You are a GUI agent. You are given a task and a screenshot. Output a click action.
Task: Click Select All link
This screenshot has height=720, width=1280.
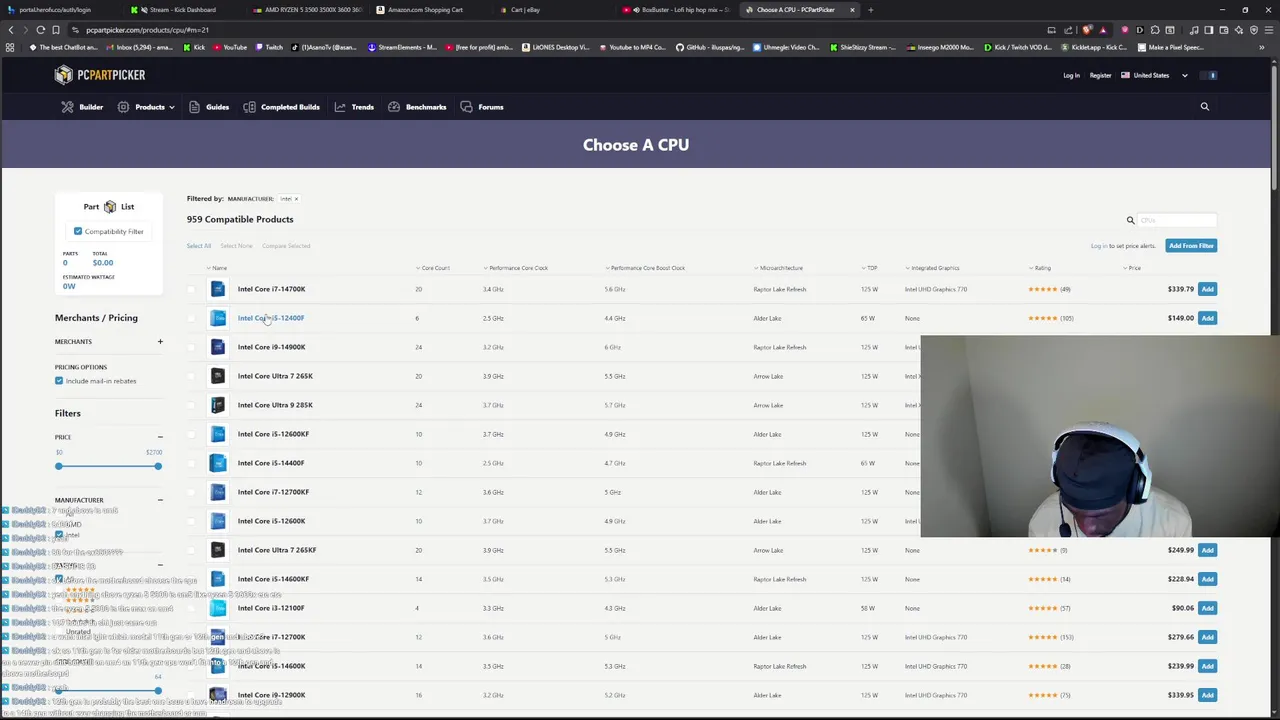pos(198,246)
